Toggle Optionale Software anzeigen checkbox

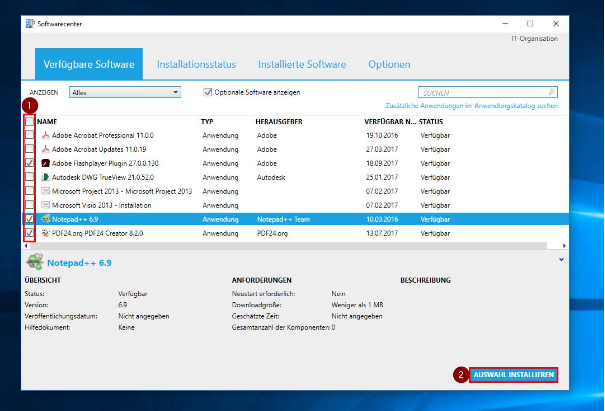pos(208,92)
